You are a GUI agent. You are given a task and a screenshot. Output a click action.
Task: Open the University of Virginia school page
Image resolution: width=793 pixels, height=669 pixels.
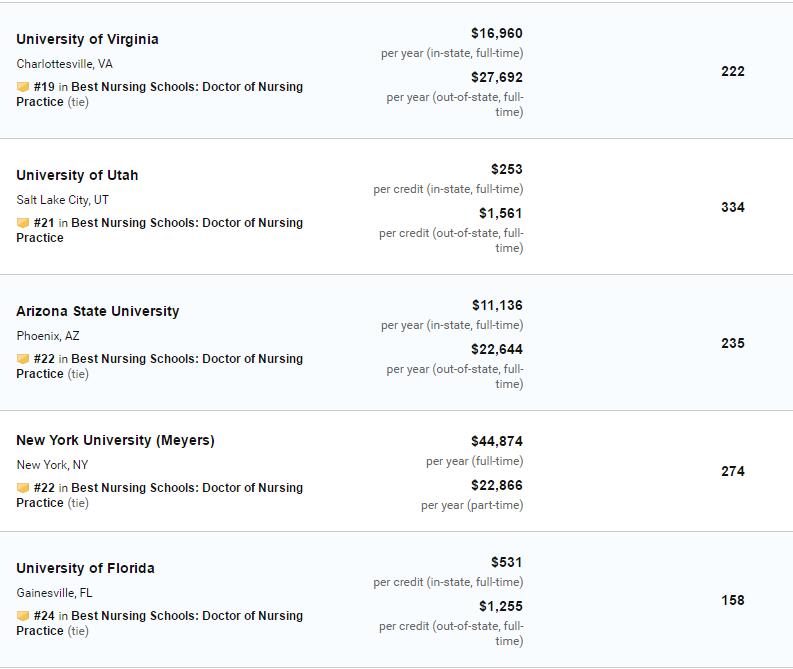[x=87, y=39]
